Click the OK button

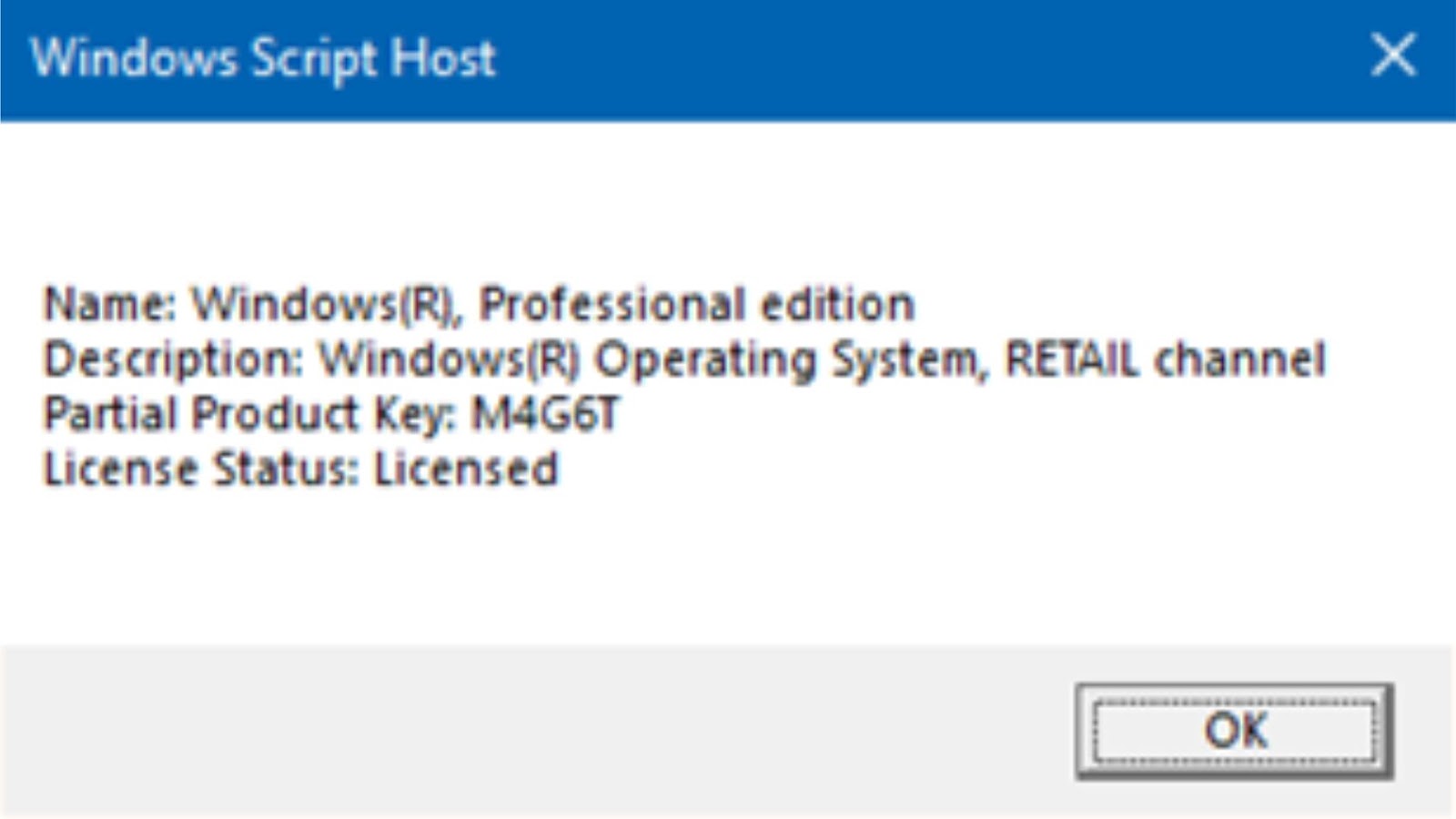[x=1234, y=731]
